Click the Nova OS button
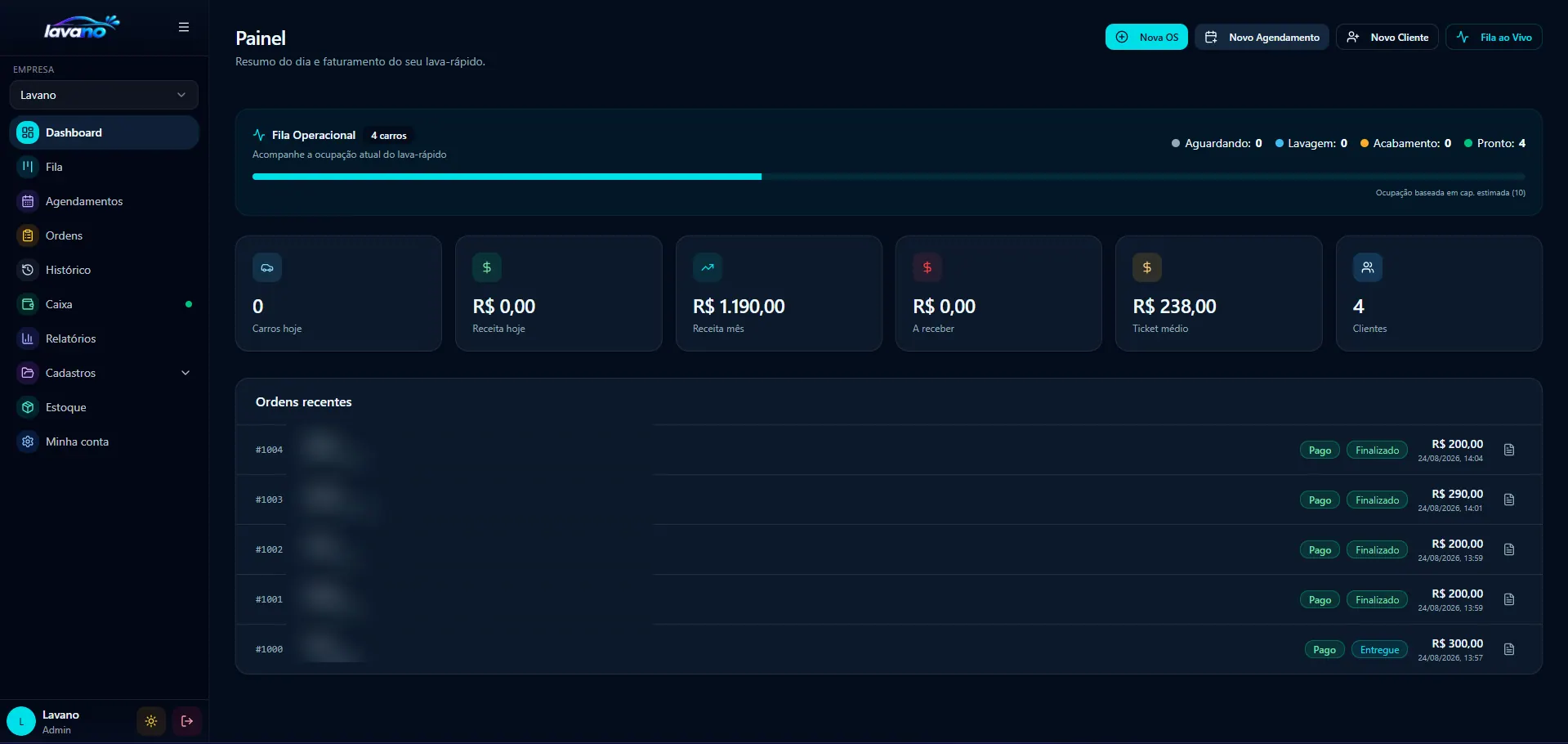1568x744 pixels. tap(1146, 37)
